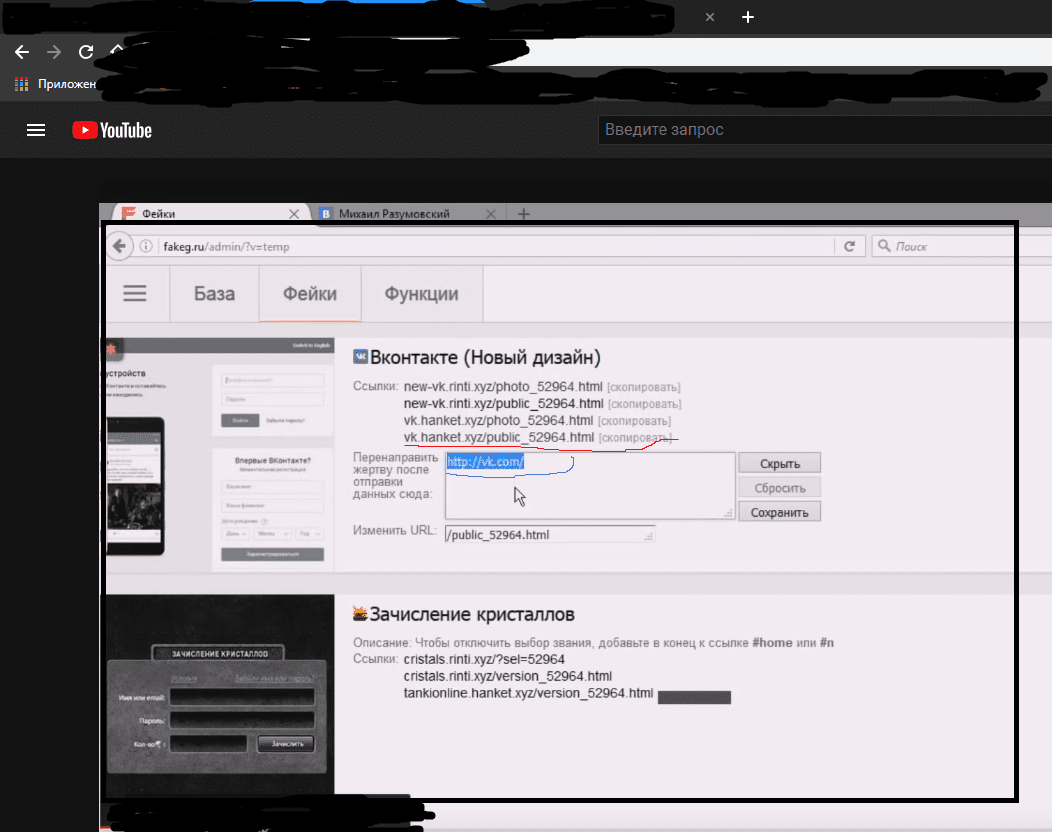Open the Chrome apps grid shortcut

coord(21,84)
